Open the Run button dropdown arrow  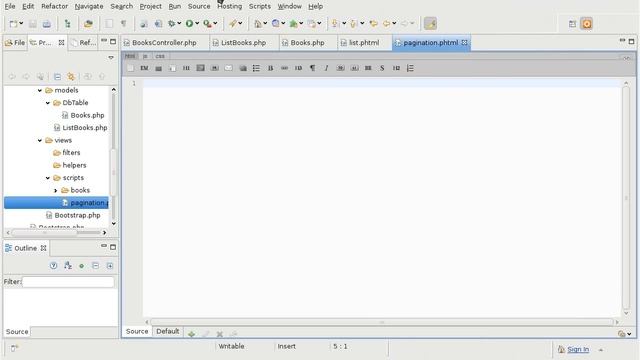tap(197, 24)
